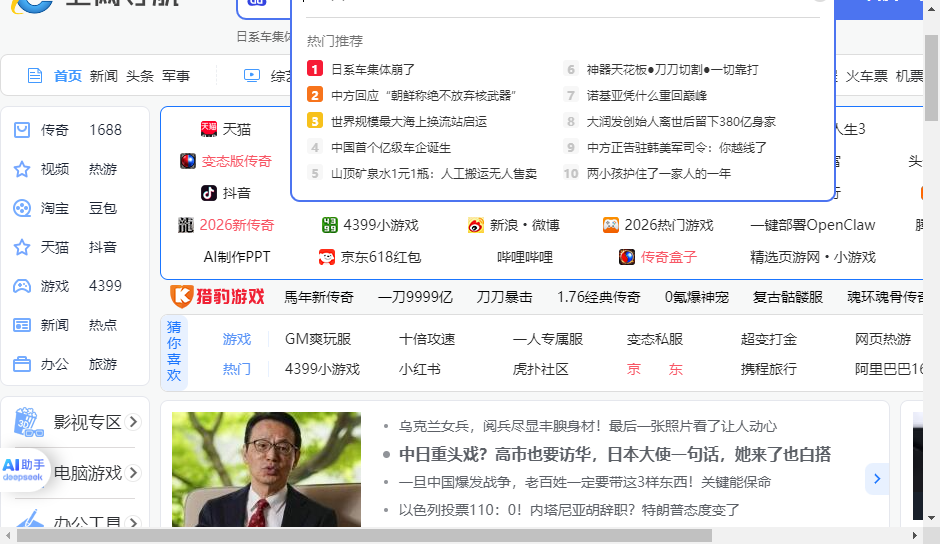Viewport: 940px width, 544px height.
Task: Open 火车票 link in top nav
Action: 867,76
